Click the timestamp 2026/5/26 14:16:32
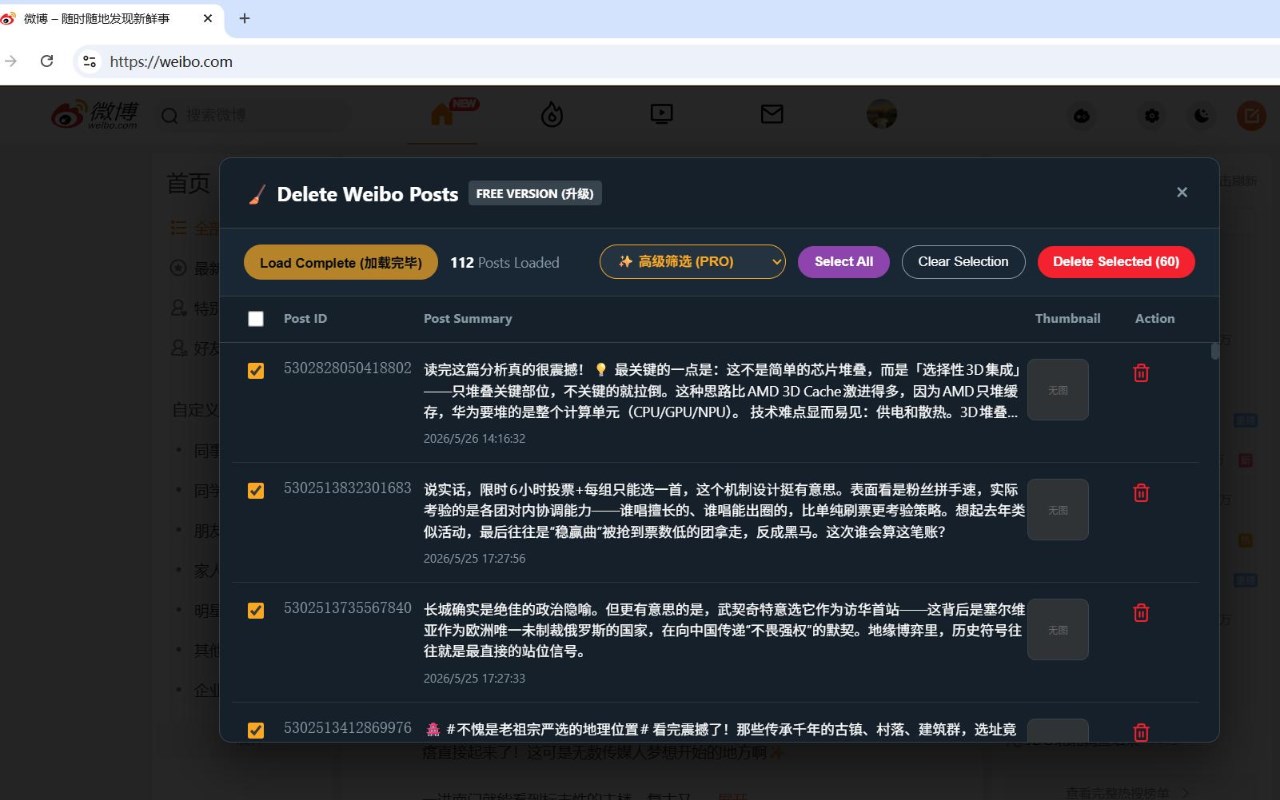The width and height of the screenshot is (1280, 800). pos(475,439)
